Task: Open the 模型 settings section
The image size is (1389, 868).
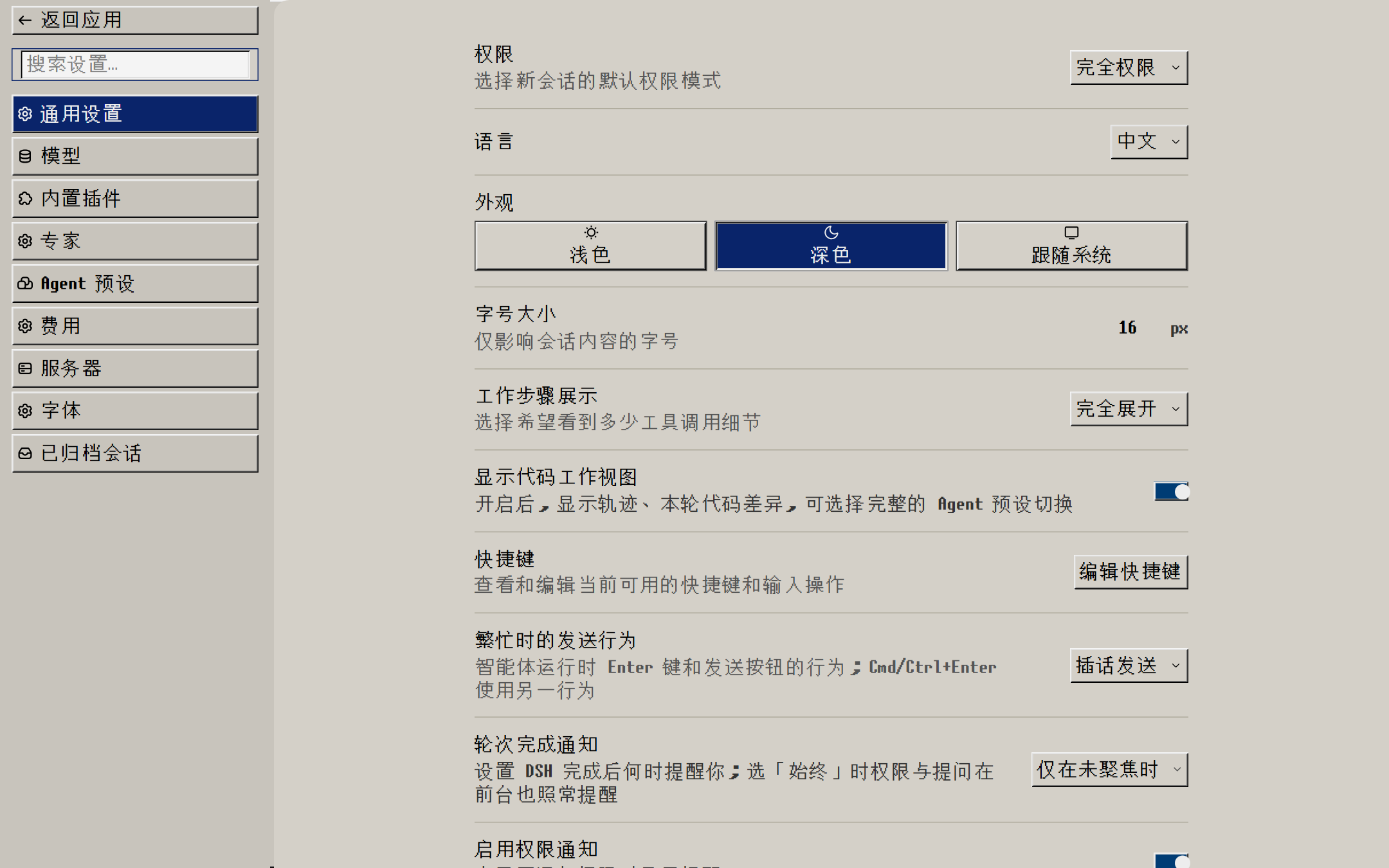Action: [x=135, y=156]
